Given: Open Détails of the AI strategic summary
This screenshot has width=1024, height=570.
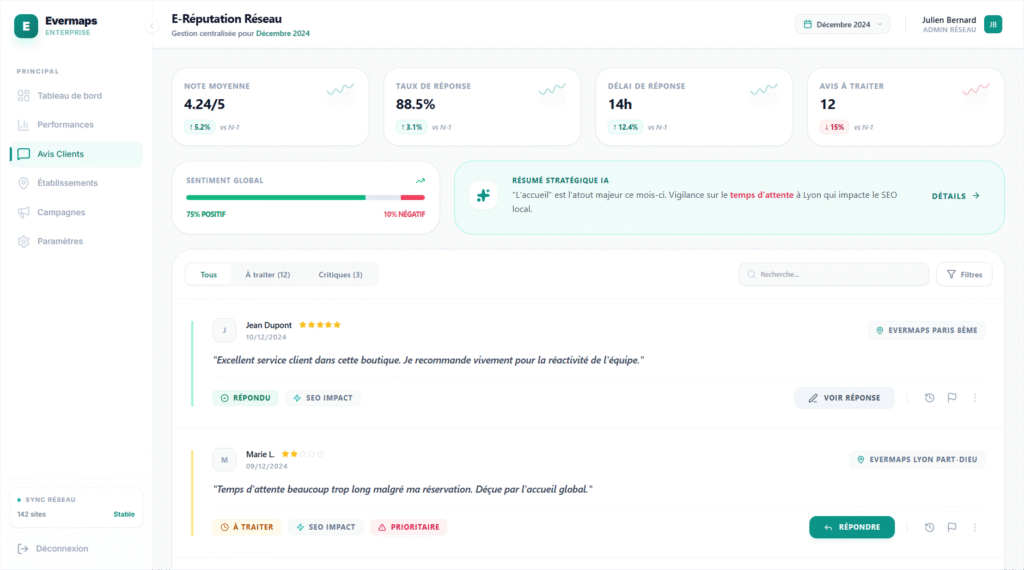Looking at the screenshot, I should click(x=955, y=196).
